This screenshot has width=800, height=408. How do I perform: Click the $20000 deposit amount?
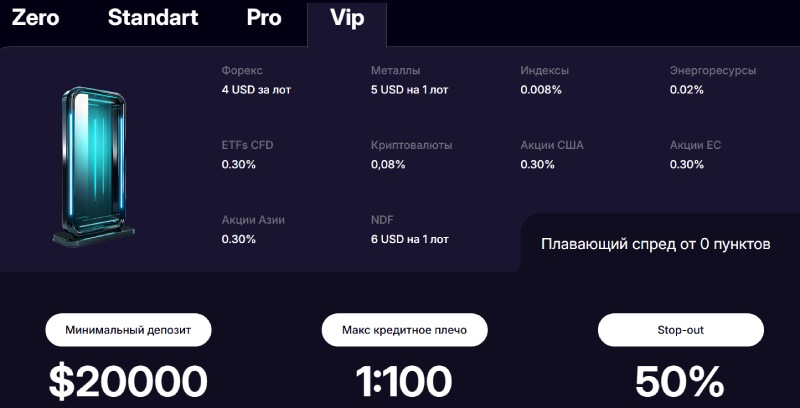pyautogui.click(x=128, y=382)
